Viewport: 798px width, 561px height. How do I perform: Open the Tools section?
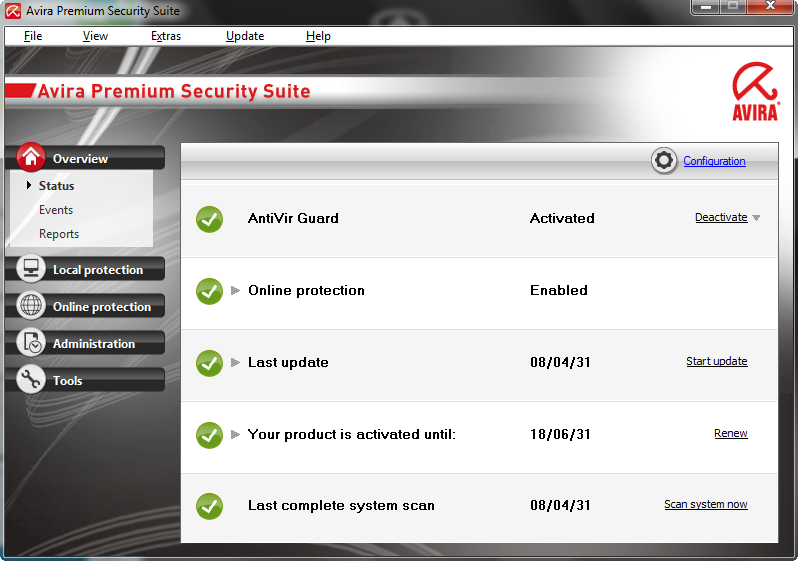(x=68, y=381)
